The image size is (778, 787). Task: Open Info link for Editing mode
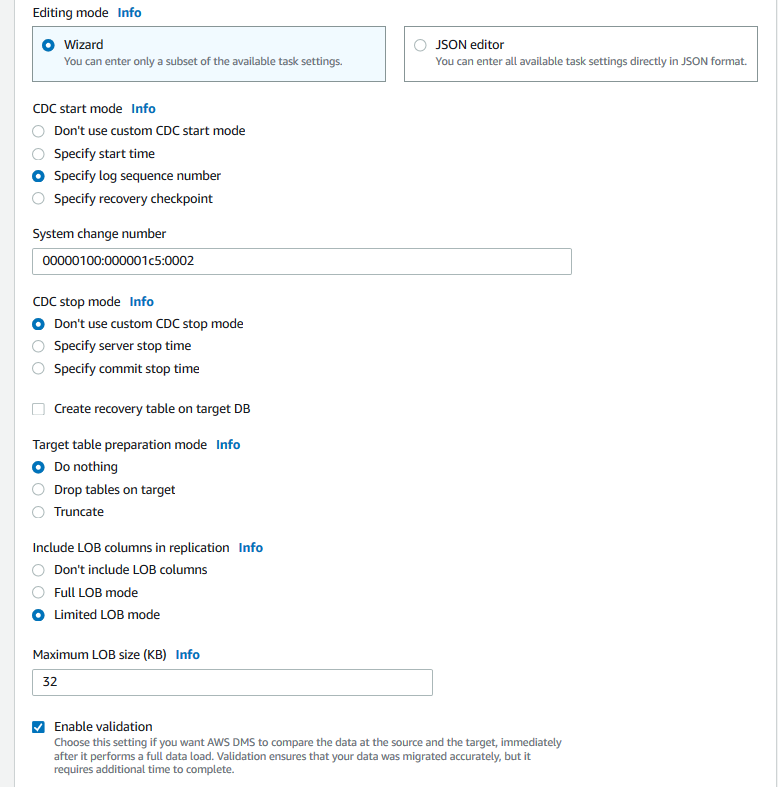(129, 13)
